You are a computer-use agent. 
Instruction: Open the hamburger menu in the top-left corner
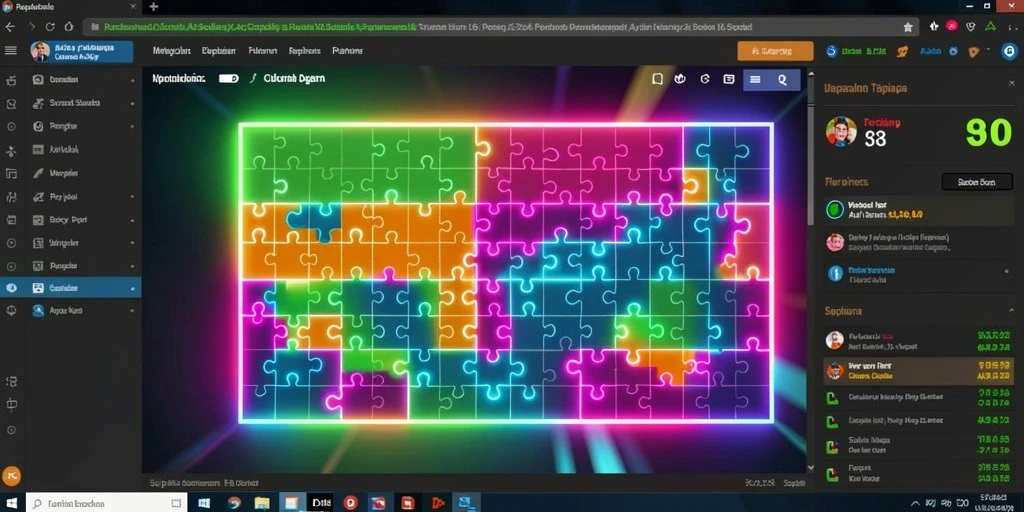(10, 51)
